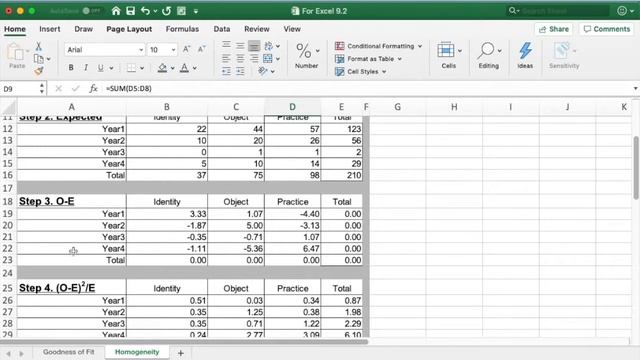Click the vertical scrollbar thumb
The height and width of the screenshot is (360, 640).
click(x=636, y=167)
